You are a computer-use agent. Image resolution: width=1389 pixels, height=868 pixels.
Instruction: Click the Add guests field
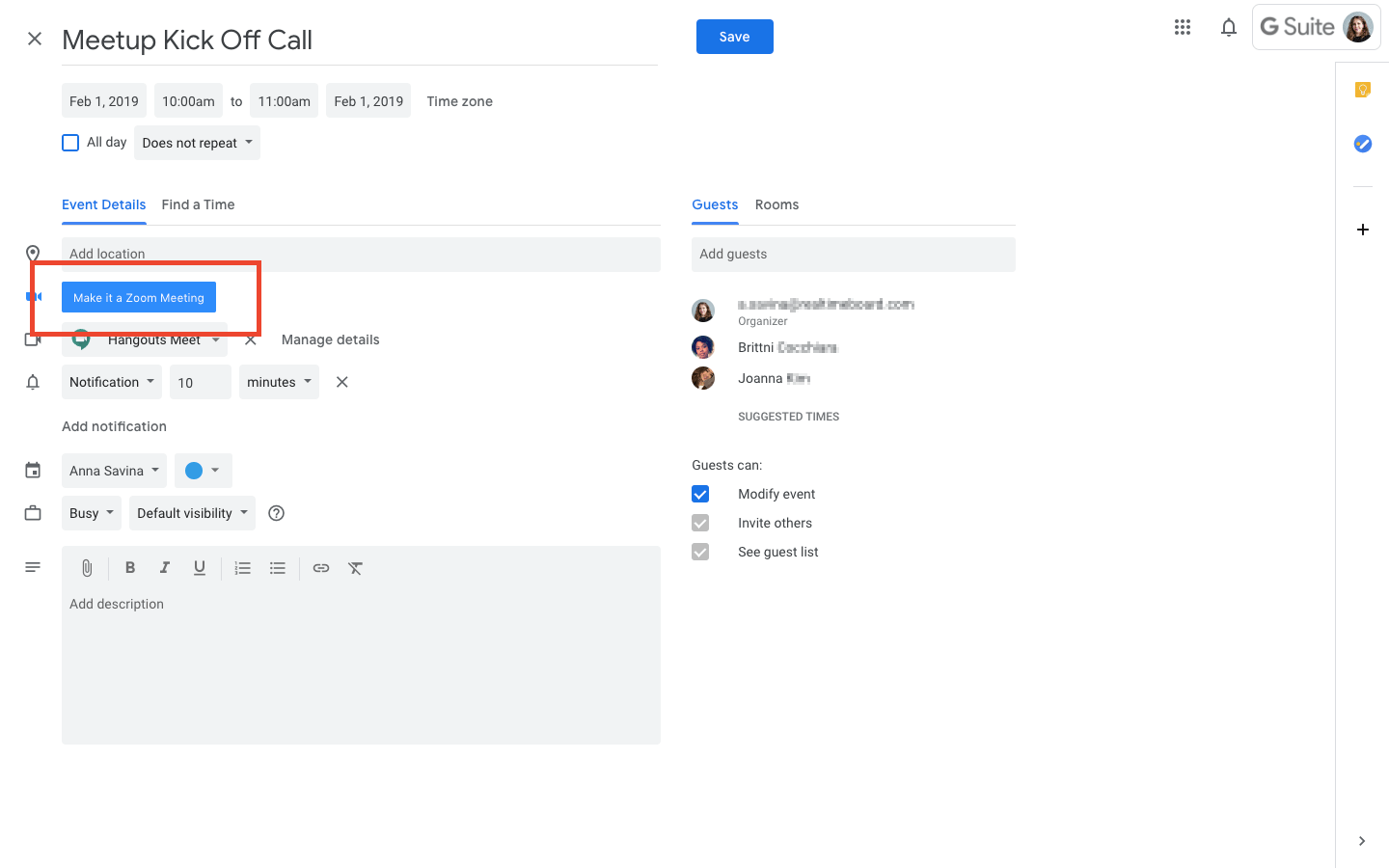coord(854,255)
